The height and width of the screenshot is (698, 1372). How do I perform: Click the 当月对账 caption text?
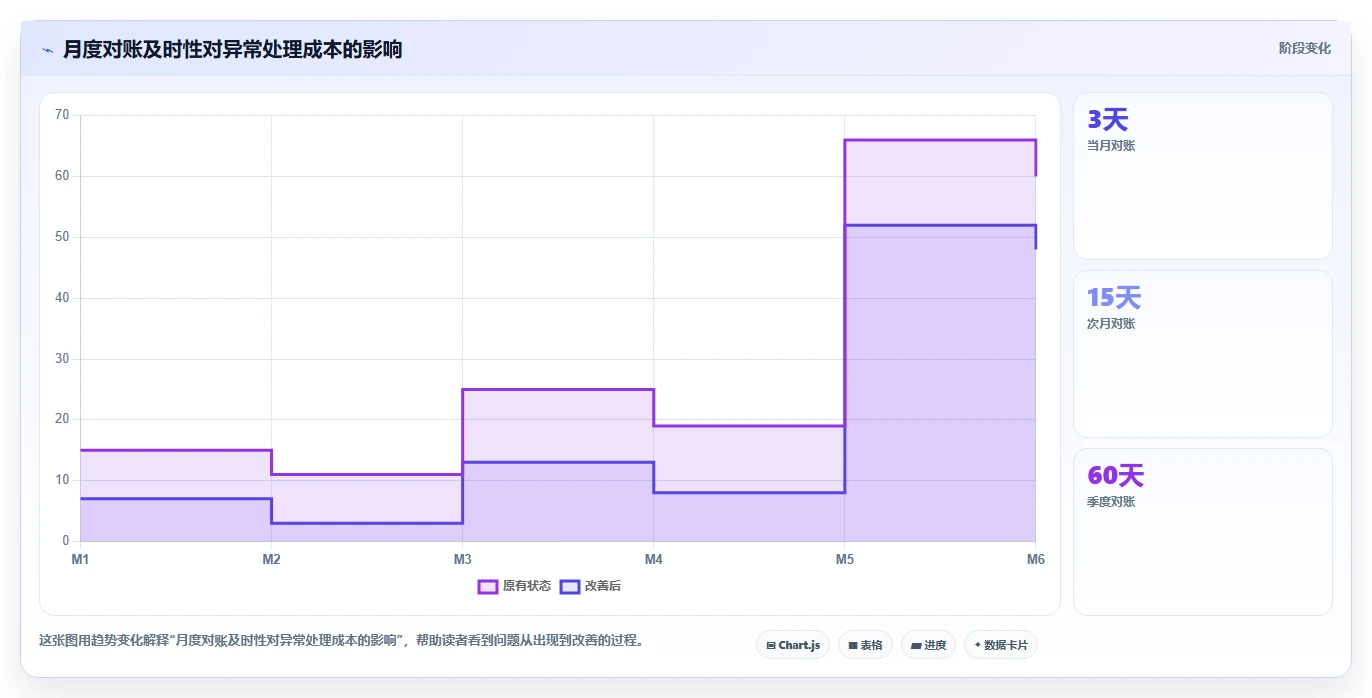click(x=1111, y=145)
